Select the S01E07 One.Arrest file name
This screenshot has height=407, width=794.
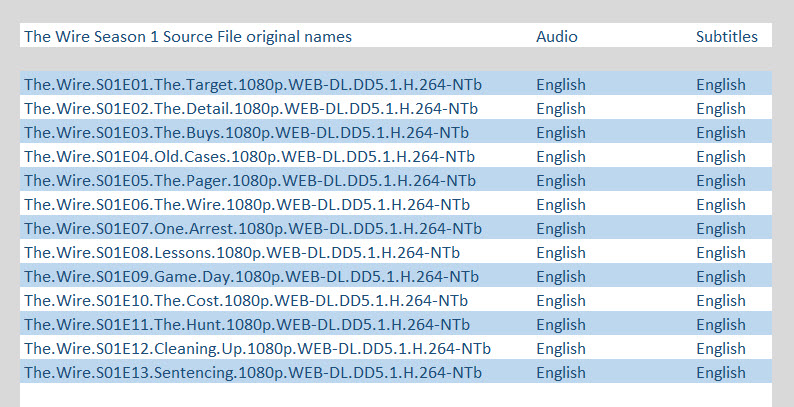tap(253, 229)
